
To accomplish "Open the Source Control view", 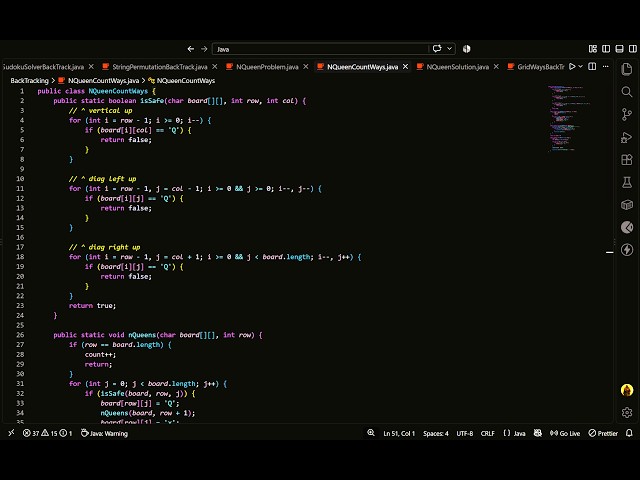I will click(x=627, y=114).
